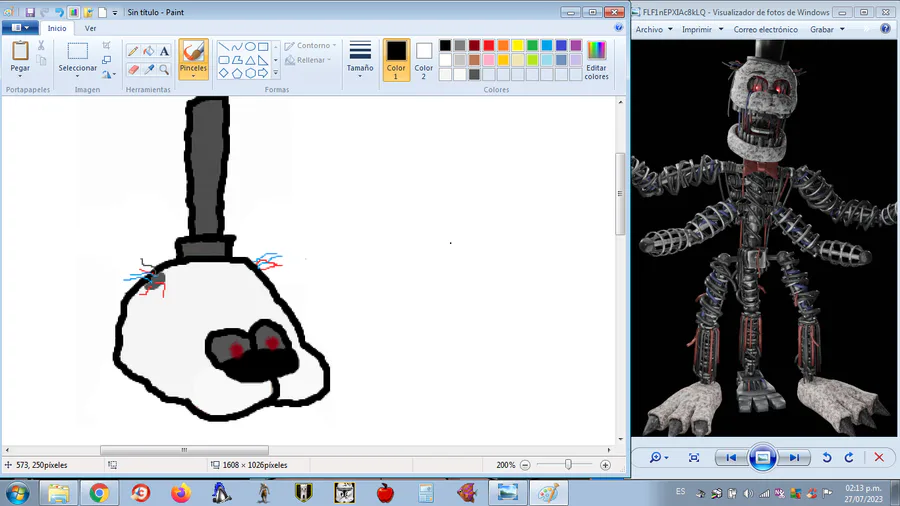Image resolution: width=900 pixels, height=506 pixels.
Task: Click the Save icon in Paint title bar
Action: pos(30,12)
